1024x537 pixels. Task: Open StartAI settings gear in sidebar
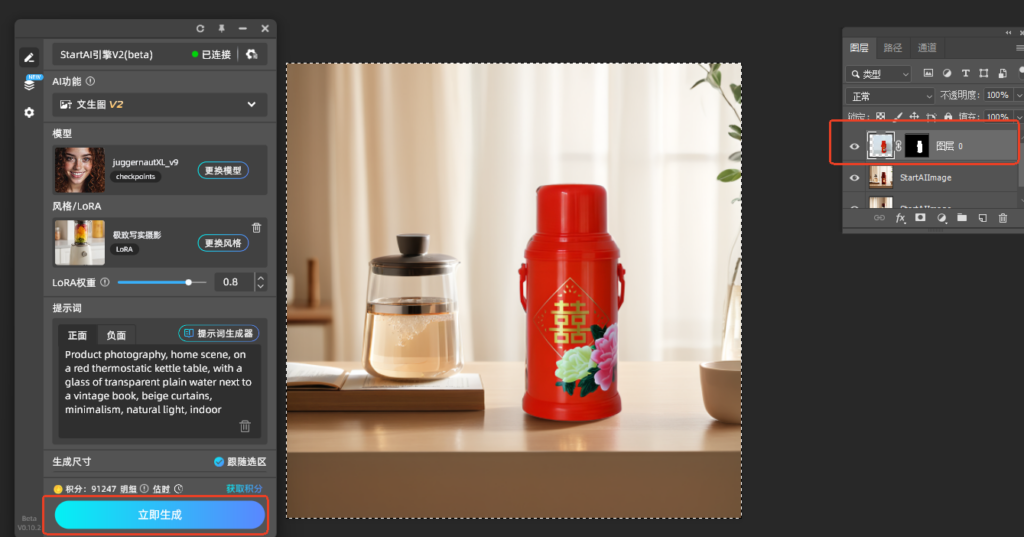pos(29,112)
